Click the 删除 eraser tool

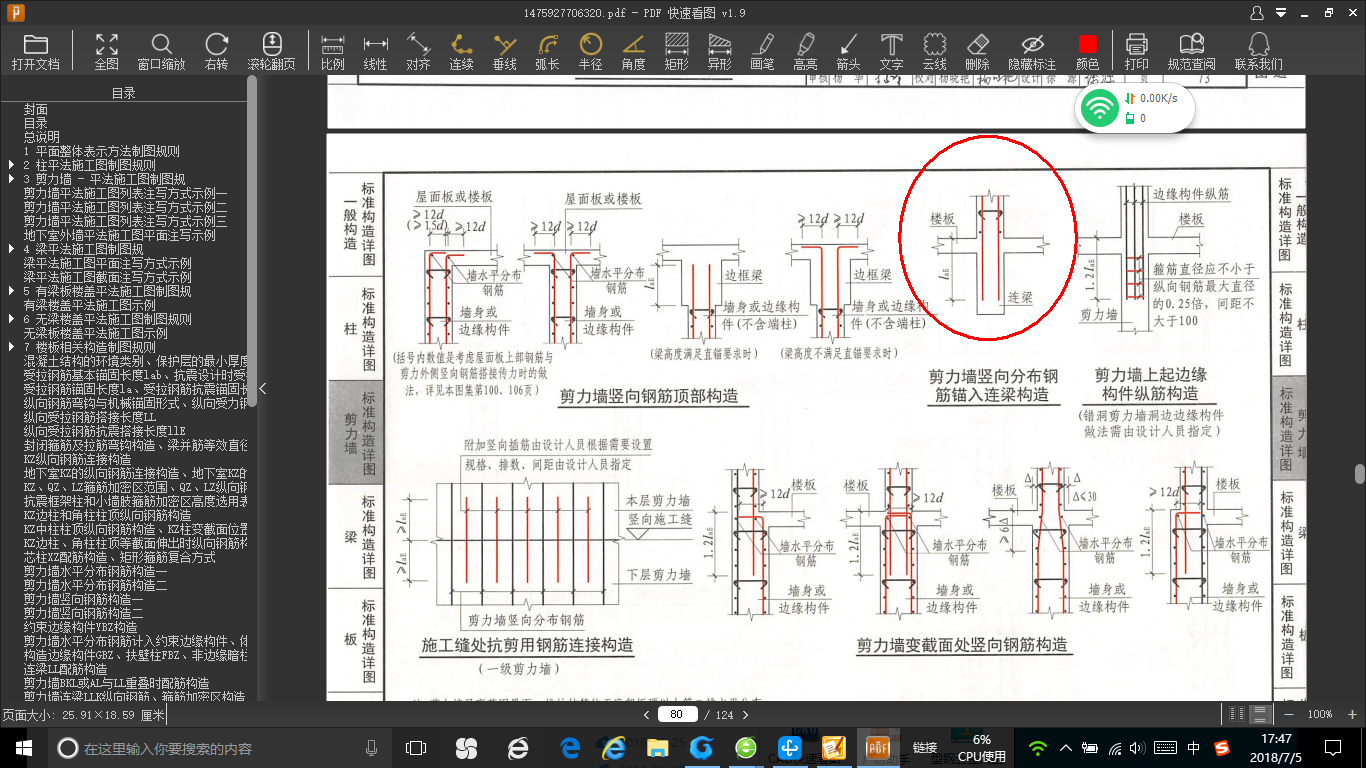tap(978, 52)
